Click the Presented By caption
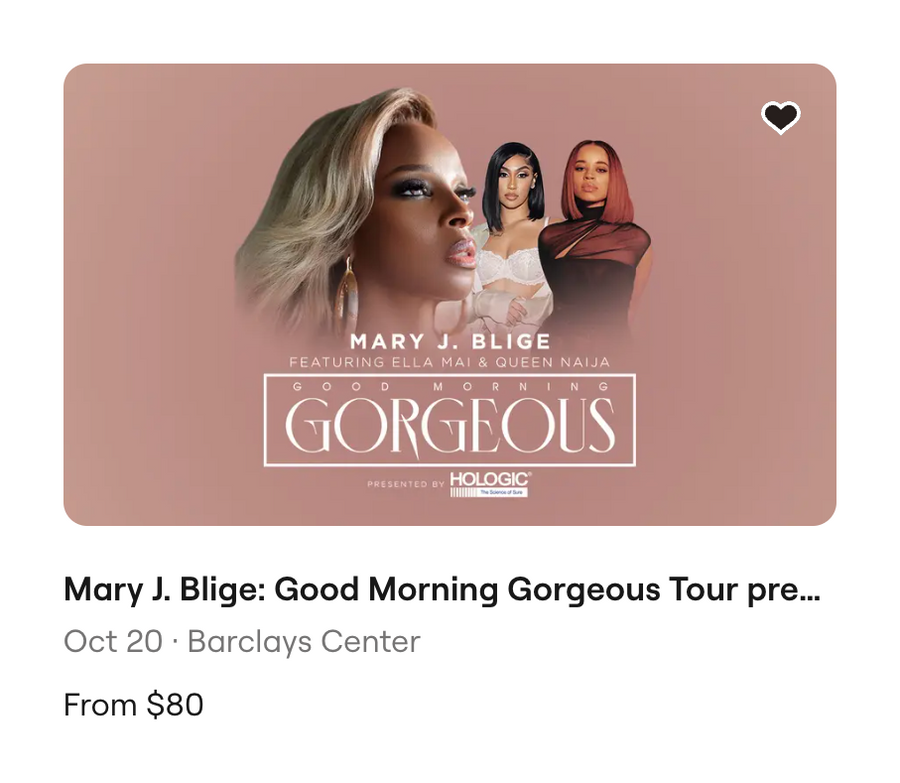 406,484
